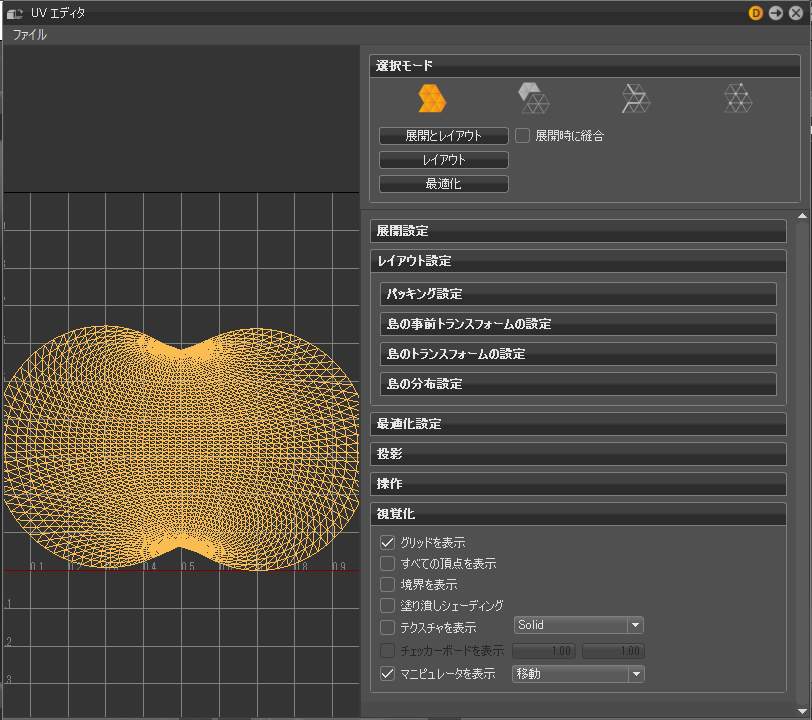Expand the 投影 section
The image size is (812, 720).
coord(578,454)
